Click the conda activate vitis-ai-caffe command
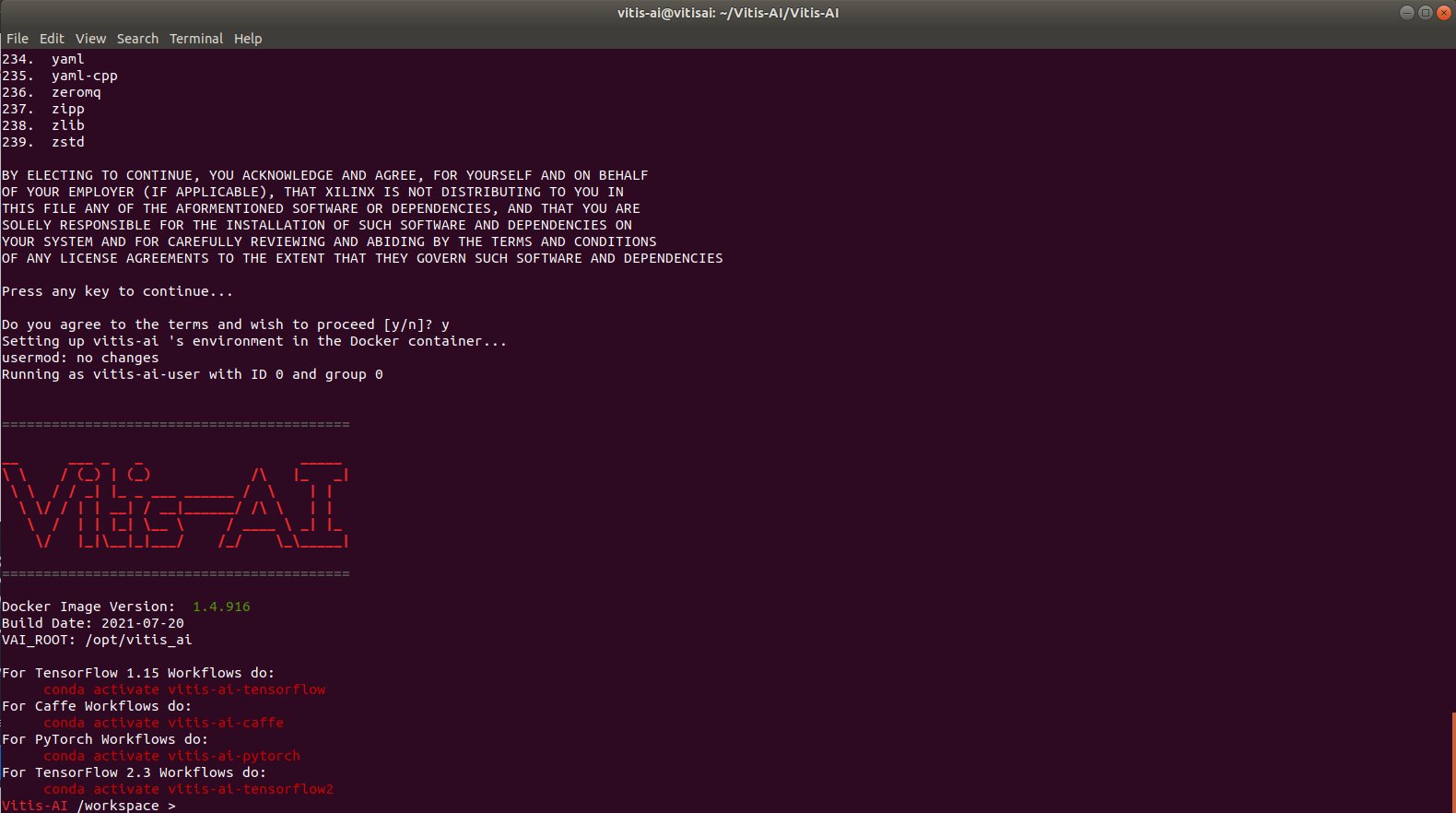The height and width of the screenshot is (813, 1456). 163,723
